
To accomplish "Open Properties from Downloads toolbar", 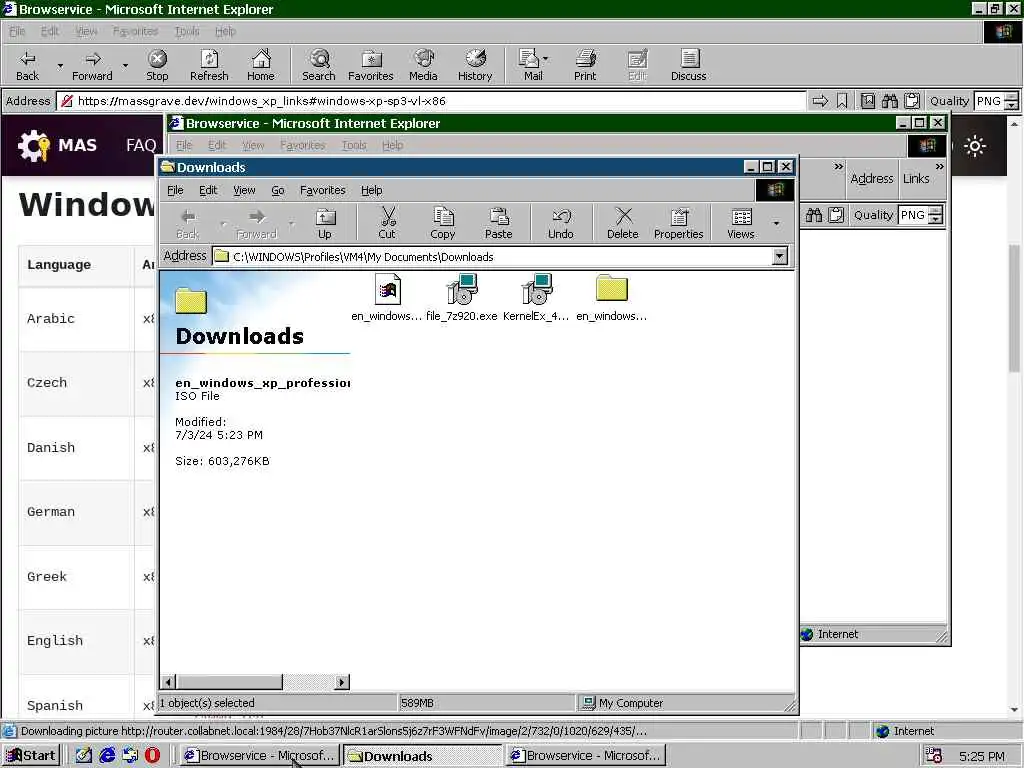I will (x=679, y=223).
